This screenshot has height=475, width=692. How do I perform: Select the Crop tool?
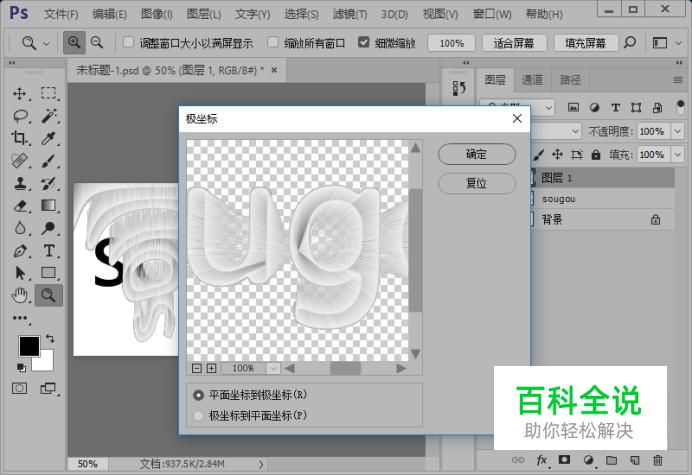(19, 139)
